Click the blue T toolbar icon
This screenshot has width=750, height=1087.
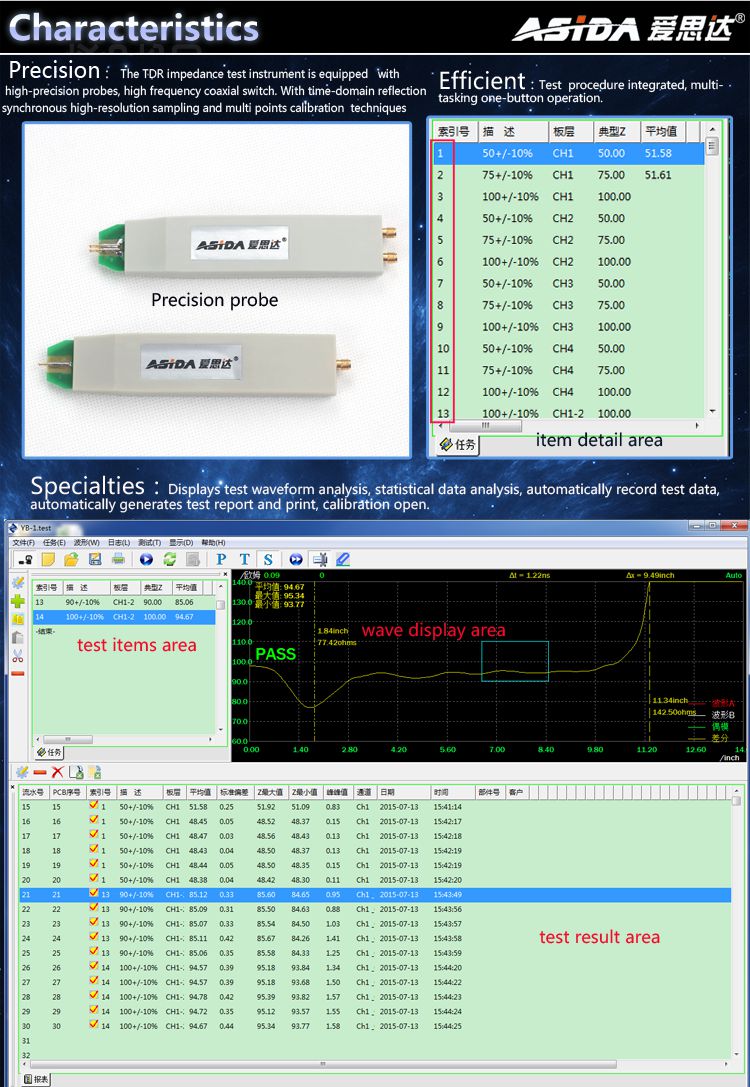[x=244, y=559]
